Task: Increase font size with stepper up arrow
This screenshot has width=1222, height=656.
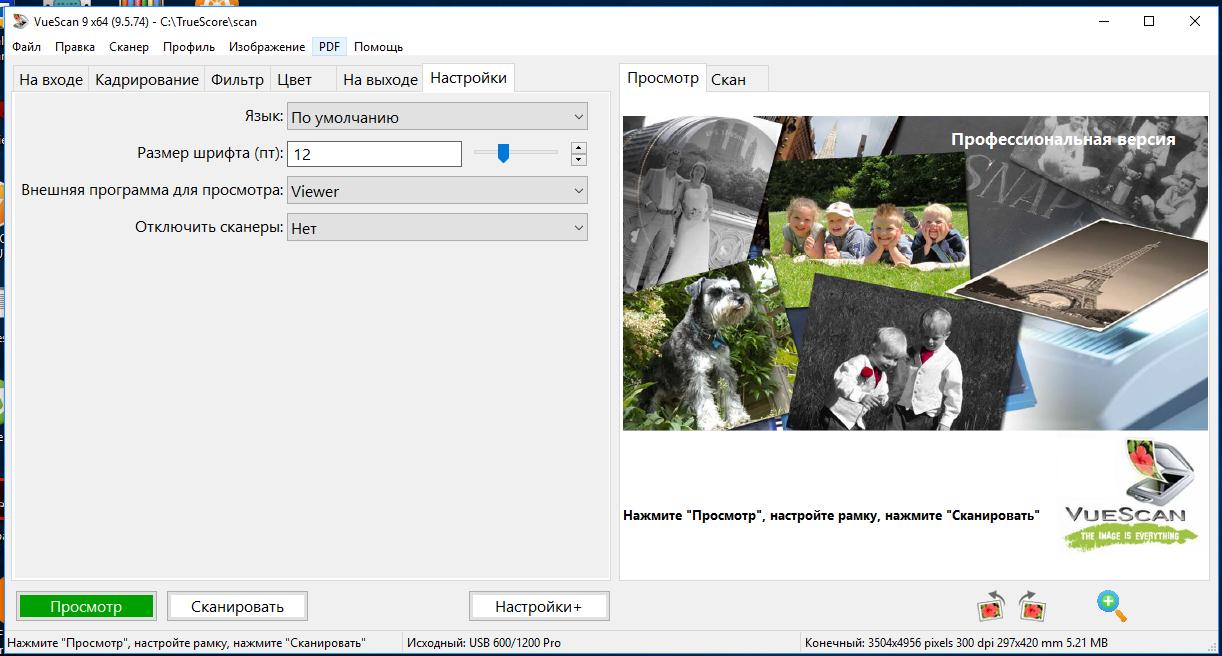Action: pos(578,148)
